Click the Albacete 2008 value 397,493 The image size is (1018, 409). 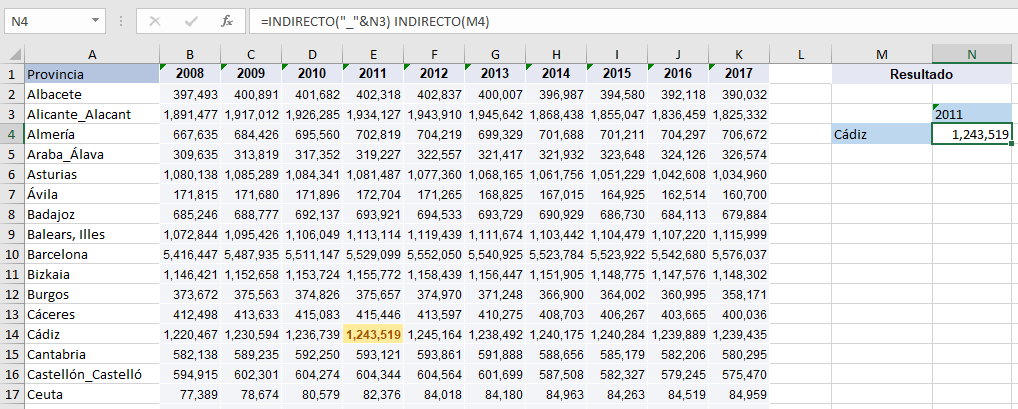[190, 94]
